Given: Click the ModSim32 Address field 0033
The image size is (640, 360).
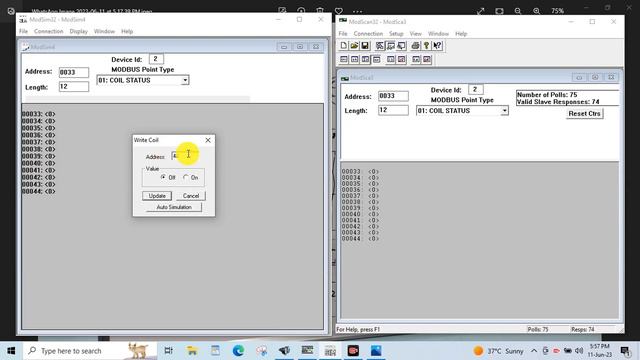Looking at the screenshot, I should coord(74,72).
